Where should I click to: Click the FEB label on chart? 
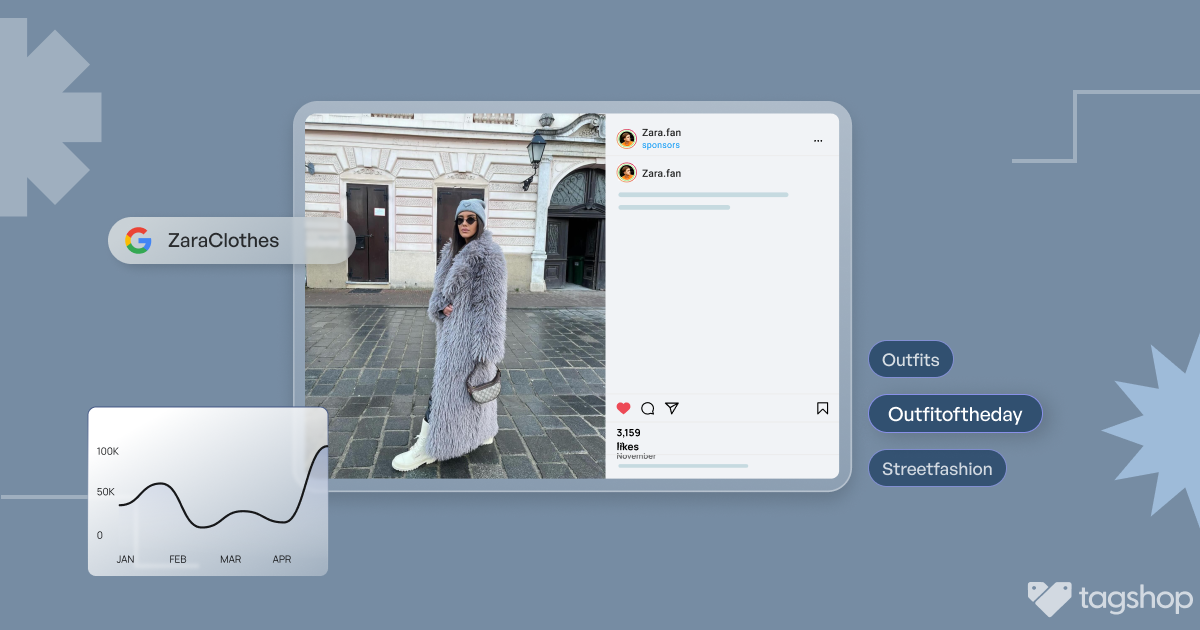click(178, 559)
